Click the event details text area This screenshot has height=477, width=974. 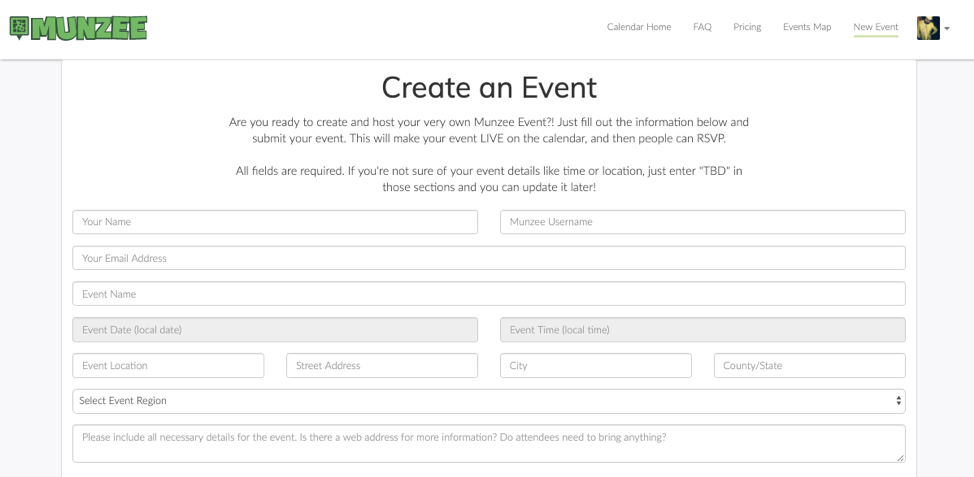point(489,443)
